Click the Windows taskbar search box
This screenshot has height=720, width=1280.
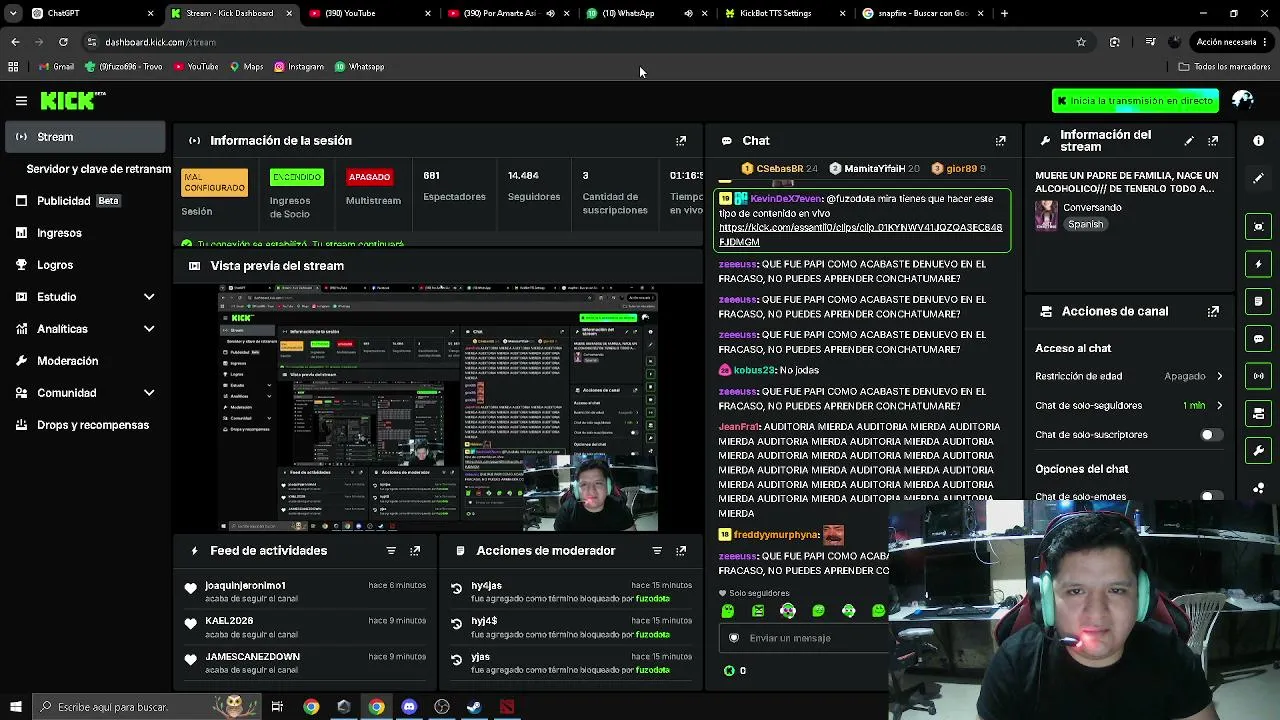(x=145, y=707)
